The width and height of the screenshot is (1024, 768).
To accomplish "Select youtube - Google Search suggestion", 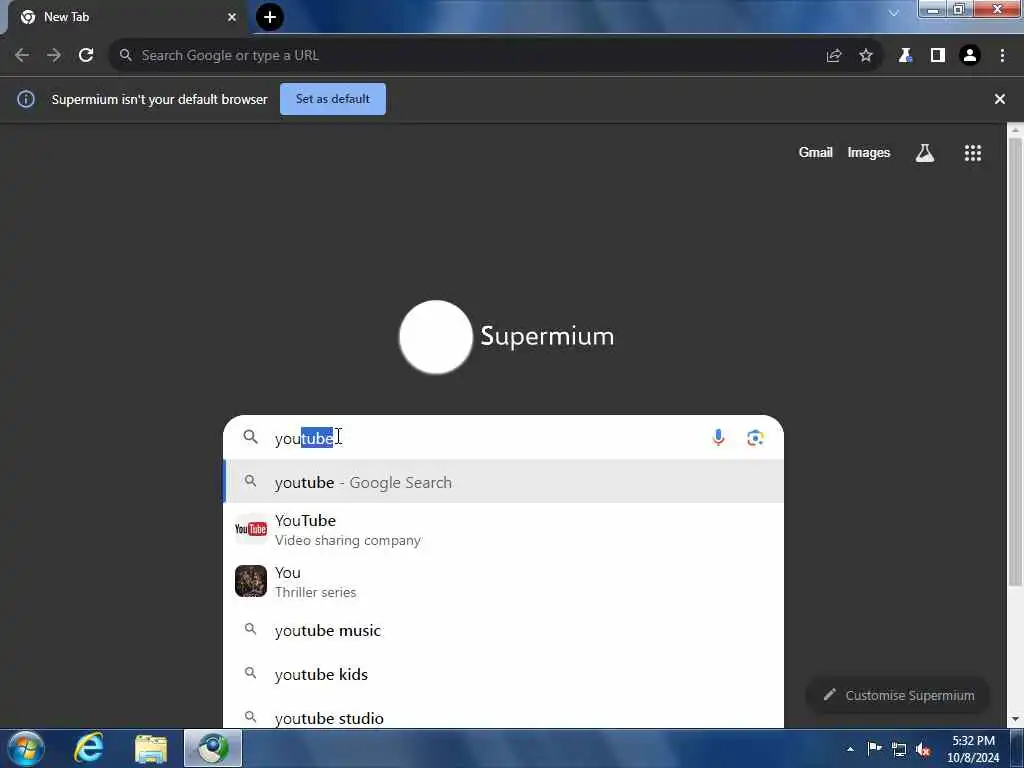I will [x=504, y=482].
